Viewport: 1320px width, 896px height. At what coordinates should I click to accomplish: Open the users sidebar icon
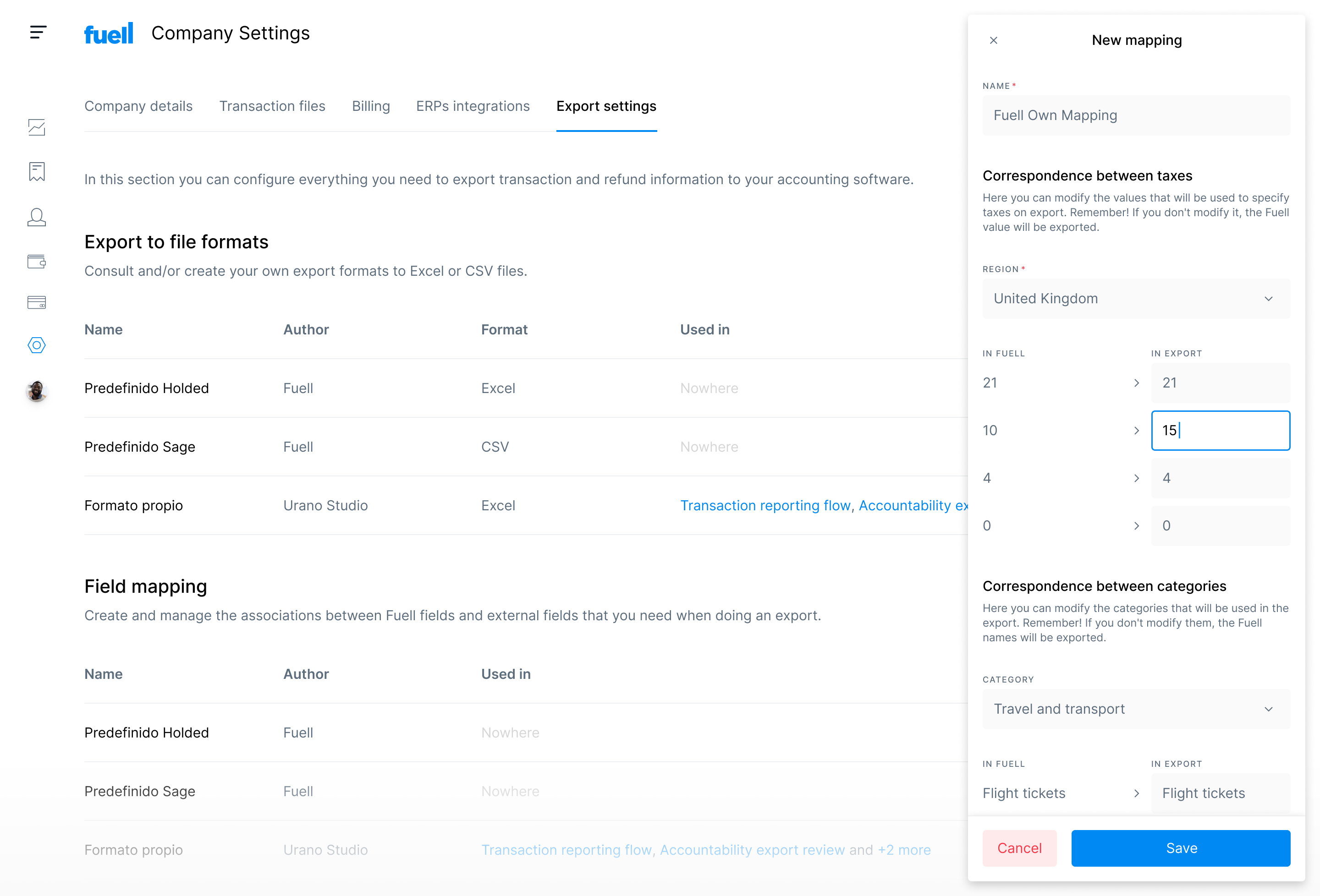coord(37,217)
